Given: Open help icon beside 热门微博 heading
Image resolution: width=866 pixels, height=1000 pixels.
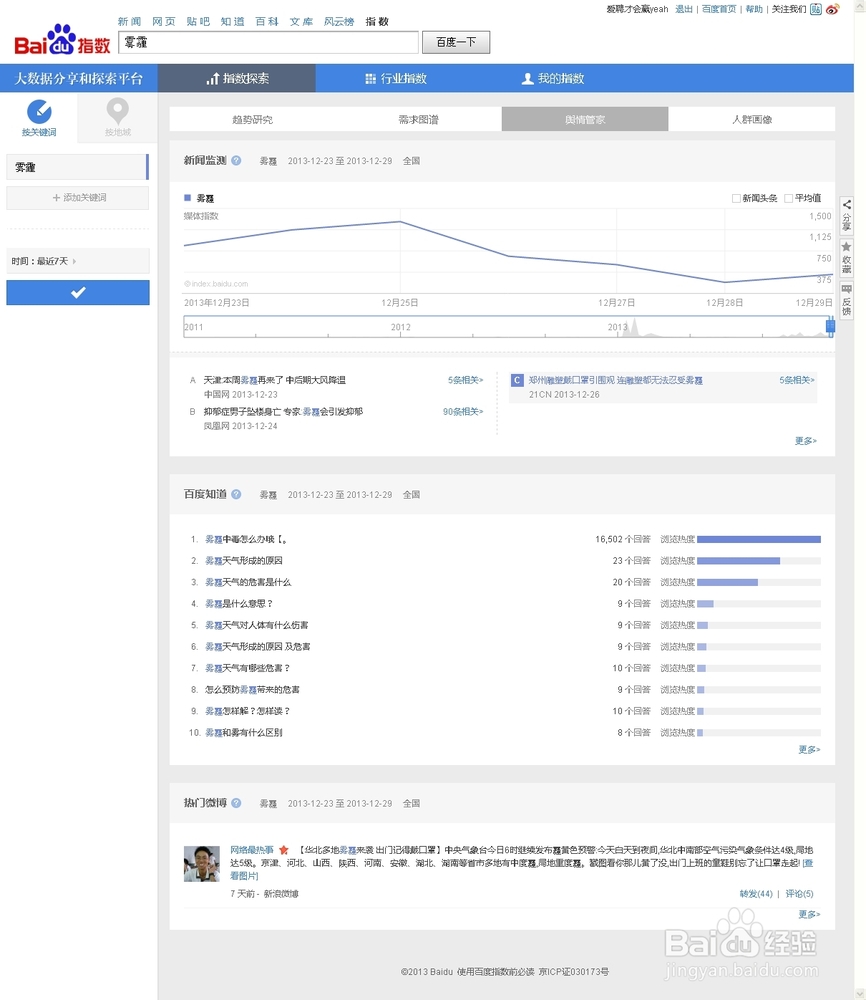Looking at the screenshot, I should pos(236,803).
